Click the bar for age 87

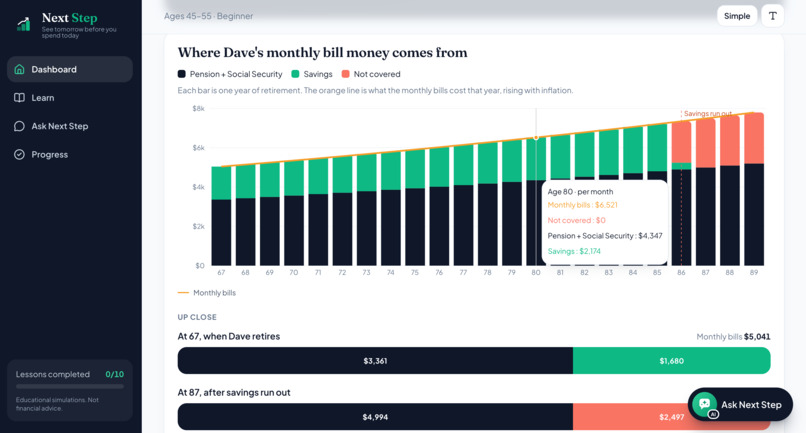(x=706, y=191)
